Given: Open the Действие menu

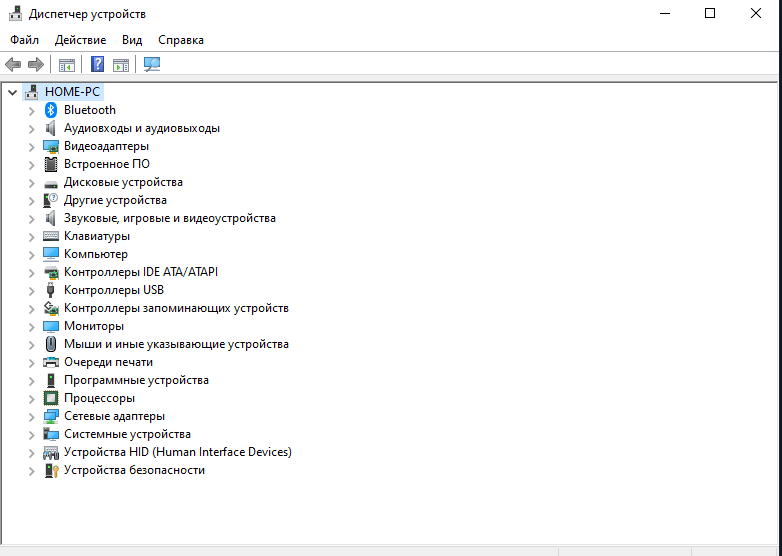Looking at the screenshot, I should 80,40.
